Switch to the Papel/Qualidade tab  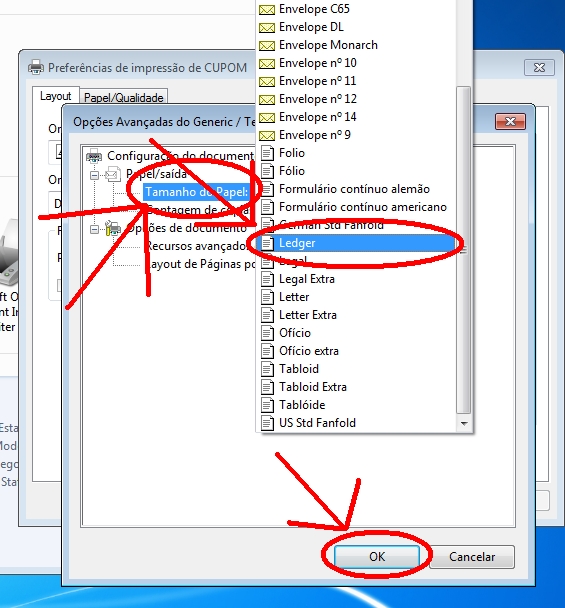tap(124, 97)
